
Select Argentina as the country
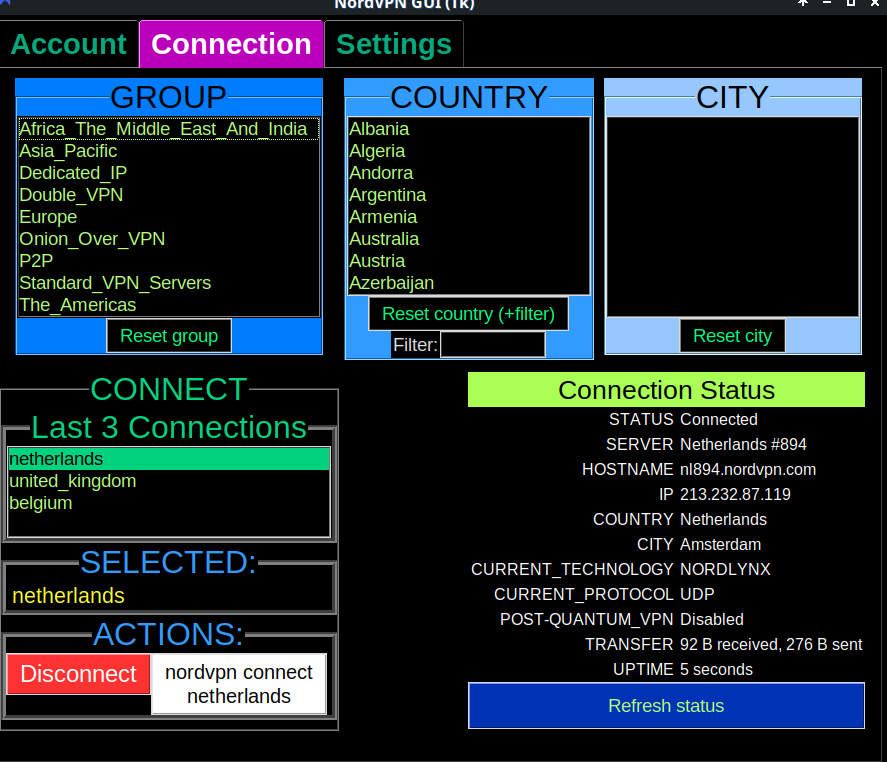pos(468,195)
